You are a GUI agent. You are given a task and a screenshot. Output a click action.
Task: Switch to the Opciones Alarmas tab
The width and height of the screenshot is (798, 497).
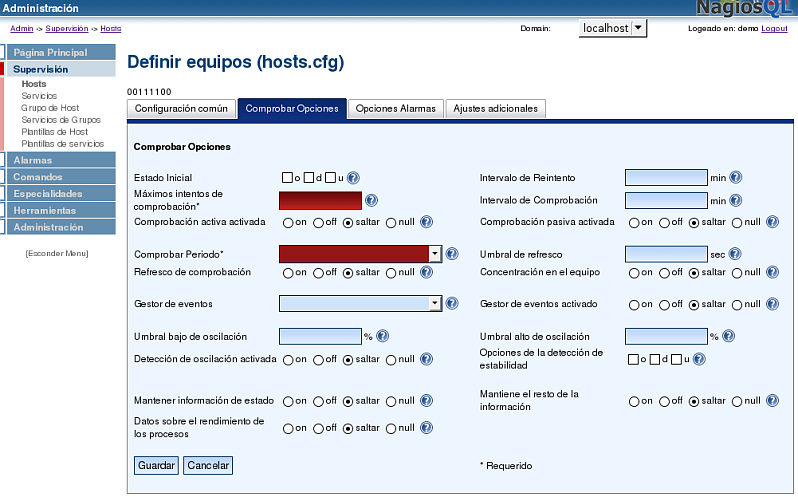395,108
